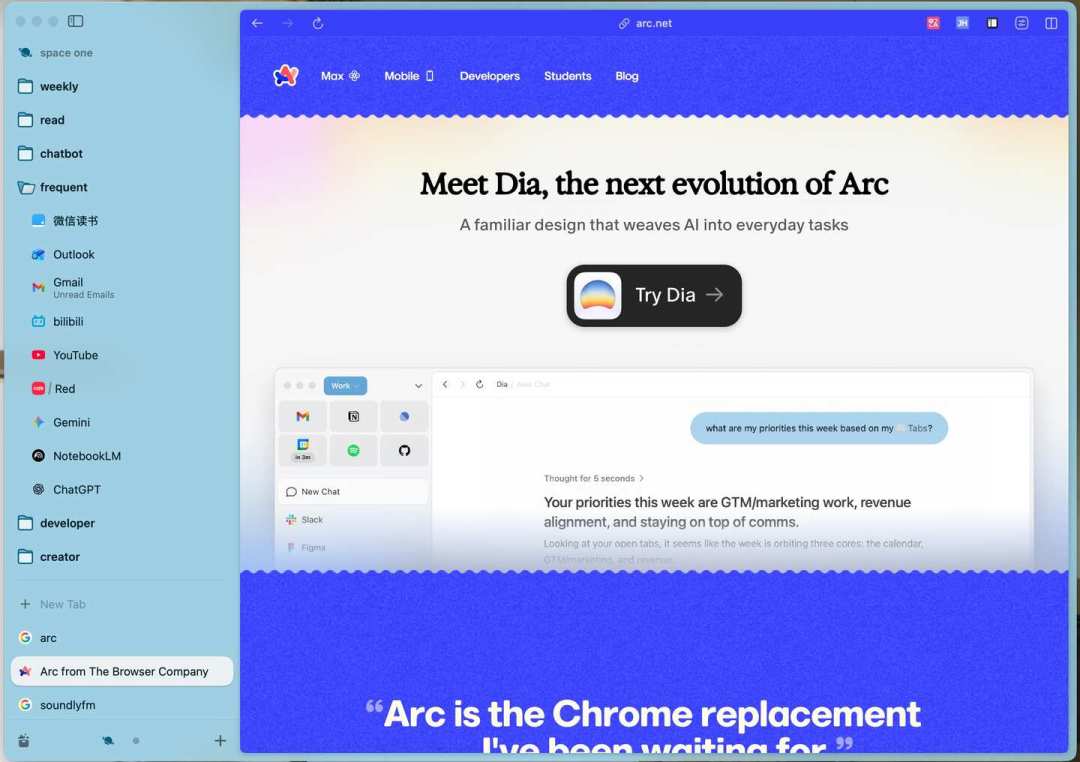This screenshot has width=1080, height=762.
Task: Copy link icon beside arc.net URL
Action: coord(623,23)
